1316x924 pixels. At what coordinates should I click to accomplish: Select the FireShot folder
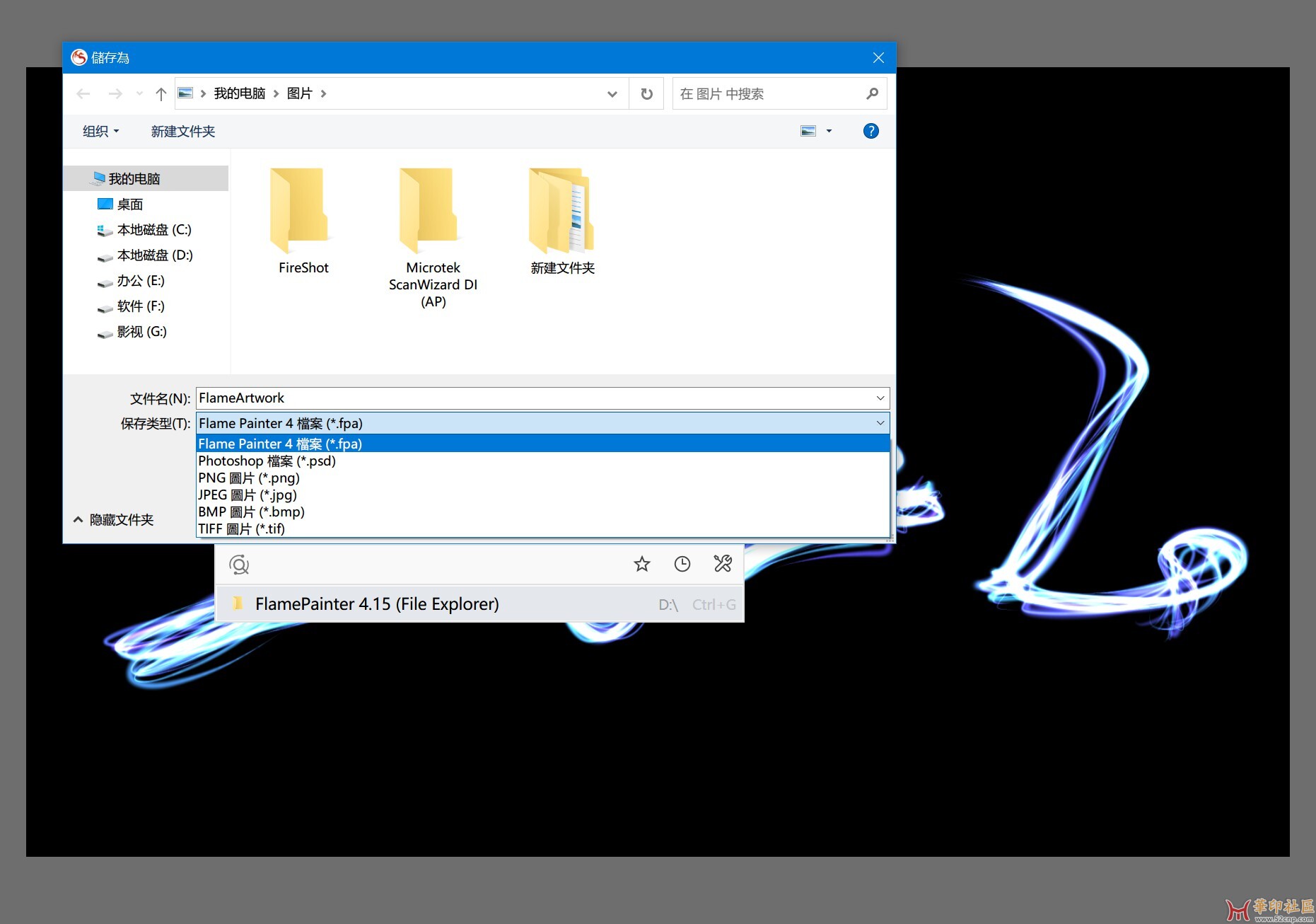[x=303, y=221]
